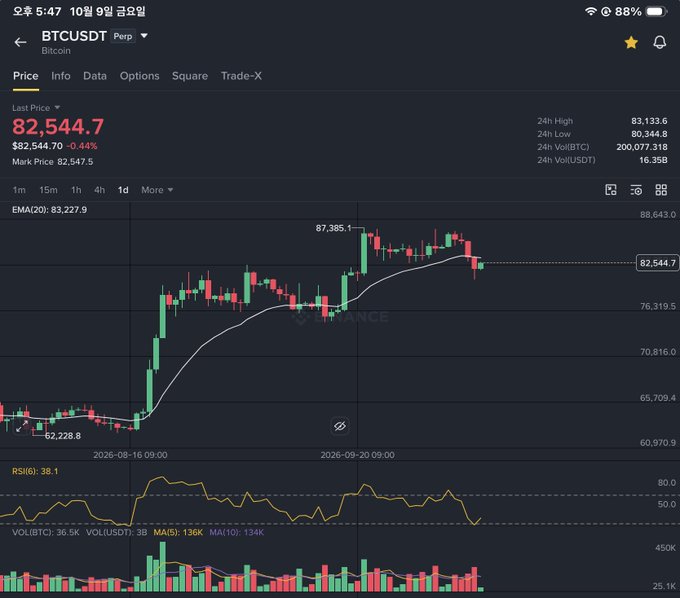Image resolution: width=680 pixels, height=598 pixels.
Task: Open the Square tab
Action: click(190, 76)
